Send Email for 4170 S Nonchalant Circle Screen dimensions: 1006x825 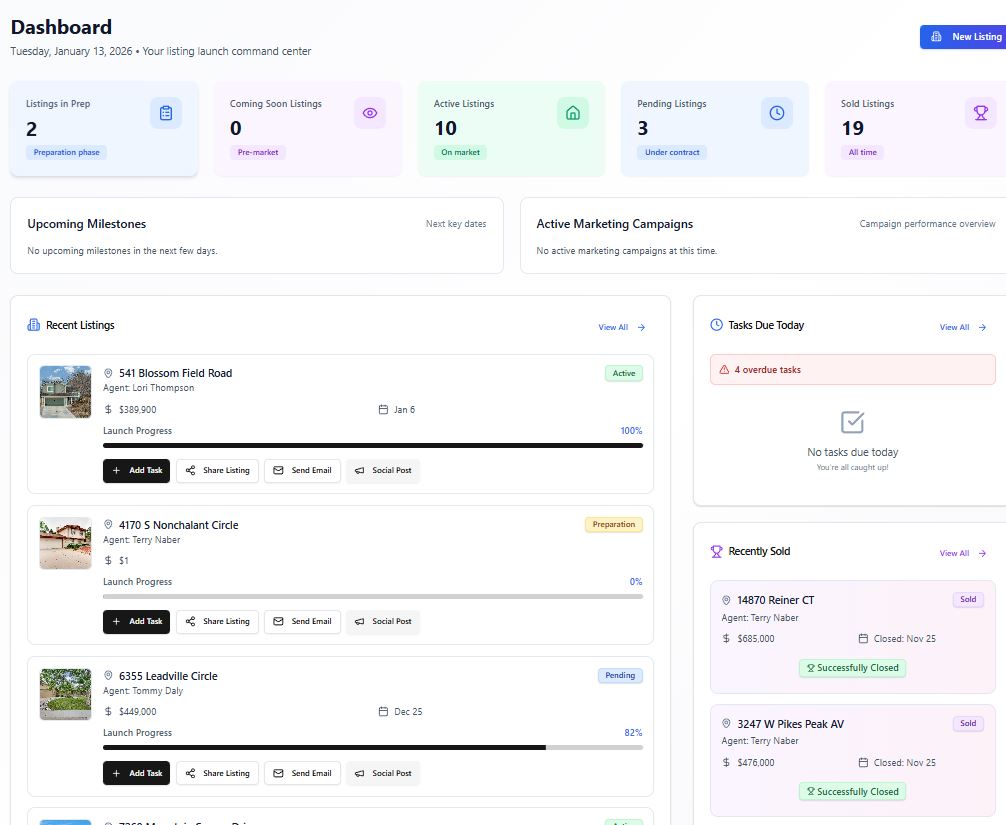pos(302,621)
